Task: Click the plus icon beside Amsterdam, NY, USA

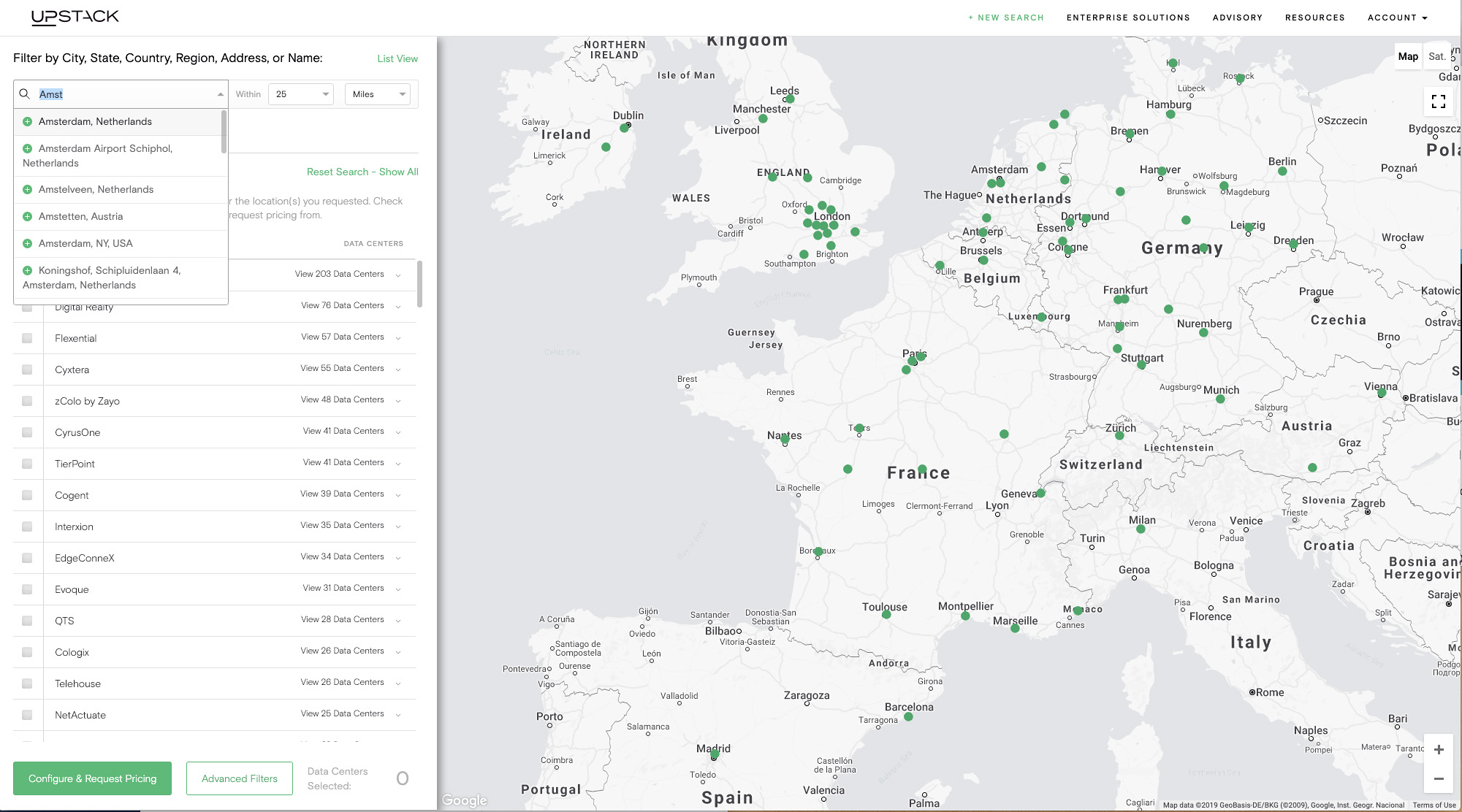Action: (27, 244)
